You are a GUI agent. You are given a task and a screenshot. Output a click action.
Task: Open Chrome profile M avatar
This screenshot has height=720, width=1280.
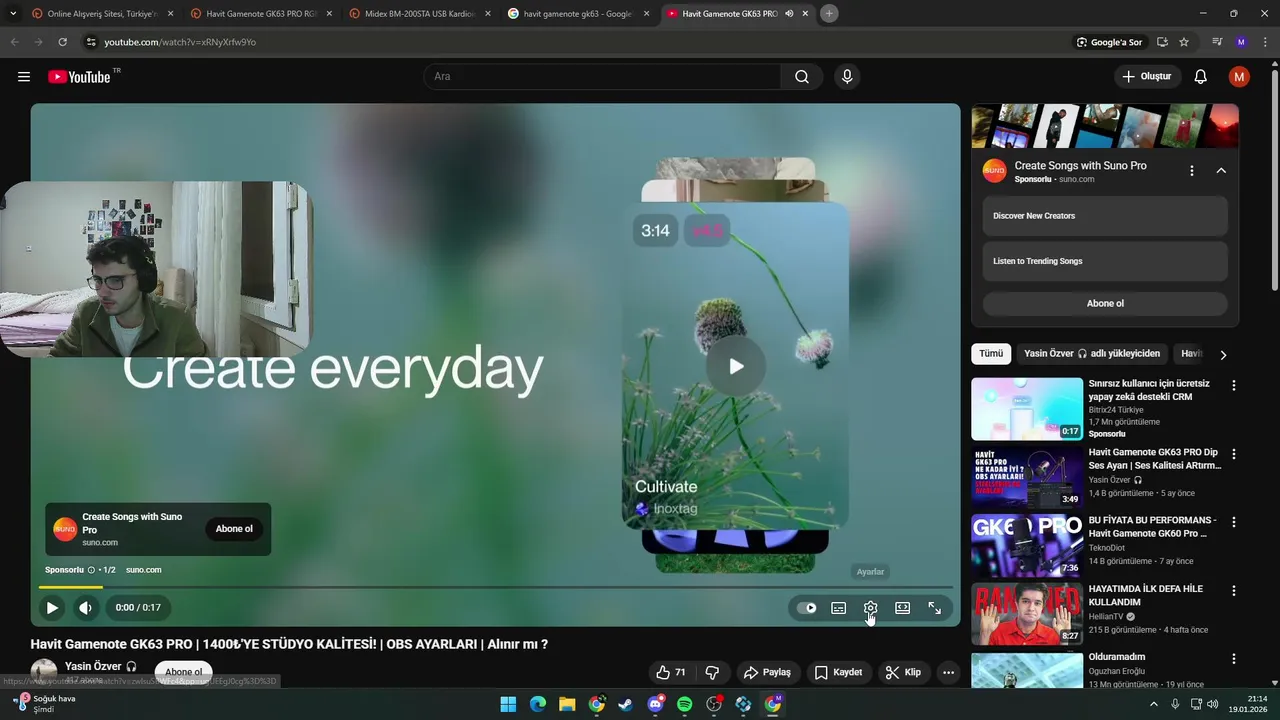coord(1241,42)
